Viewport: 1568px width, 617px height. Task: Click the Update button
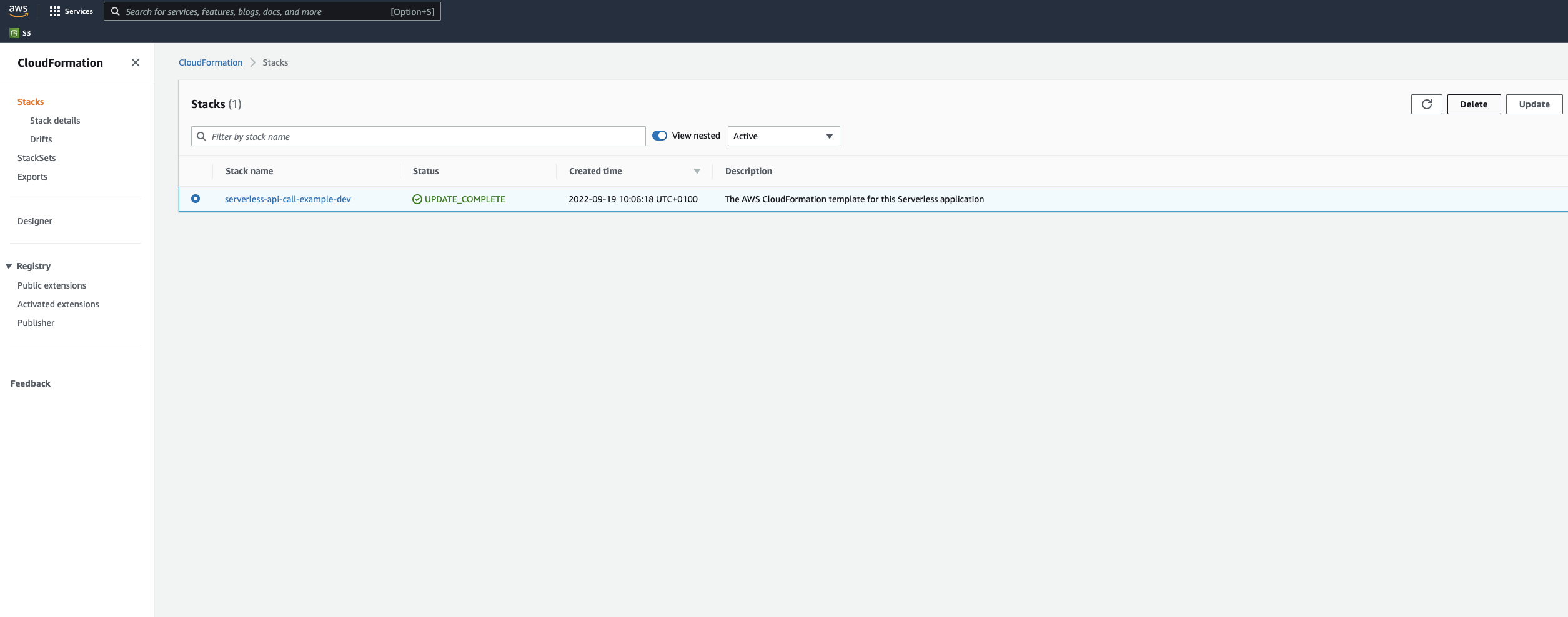[1534, 104]
